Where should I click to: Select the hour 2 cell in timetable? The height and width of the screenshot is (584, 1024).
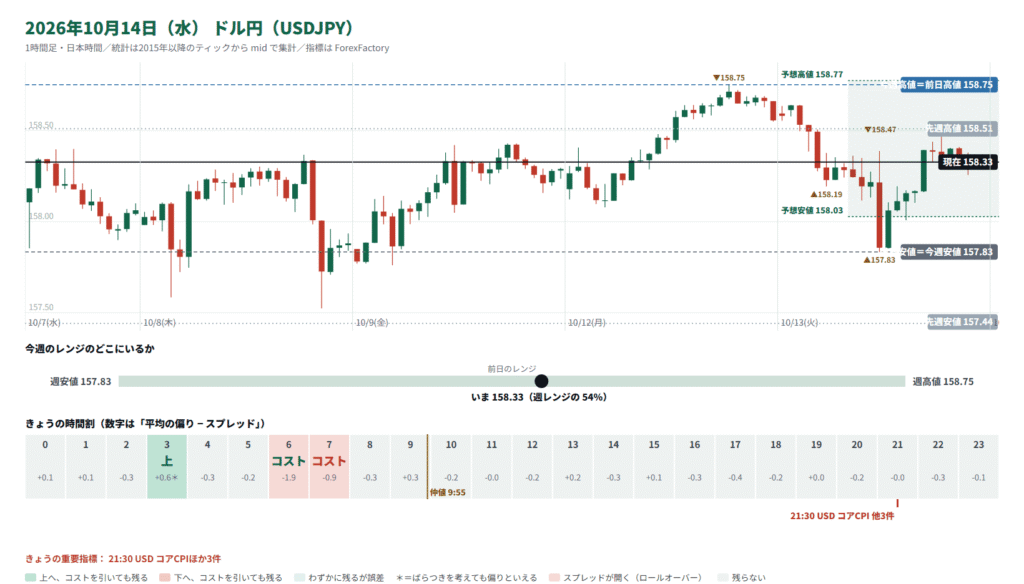click(126, 466)
